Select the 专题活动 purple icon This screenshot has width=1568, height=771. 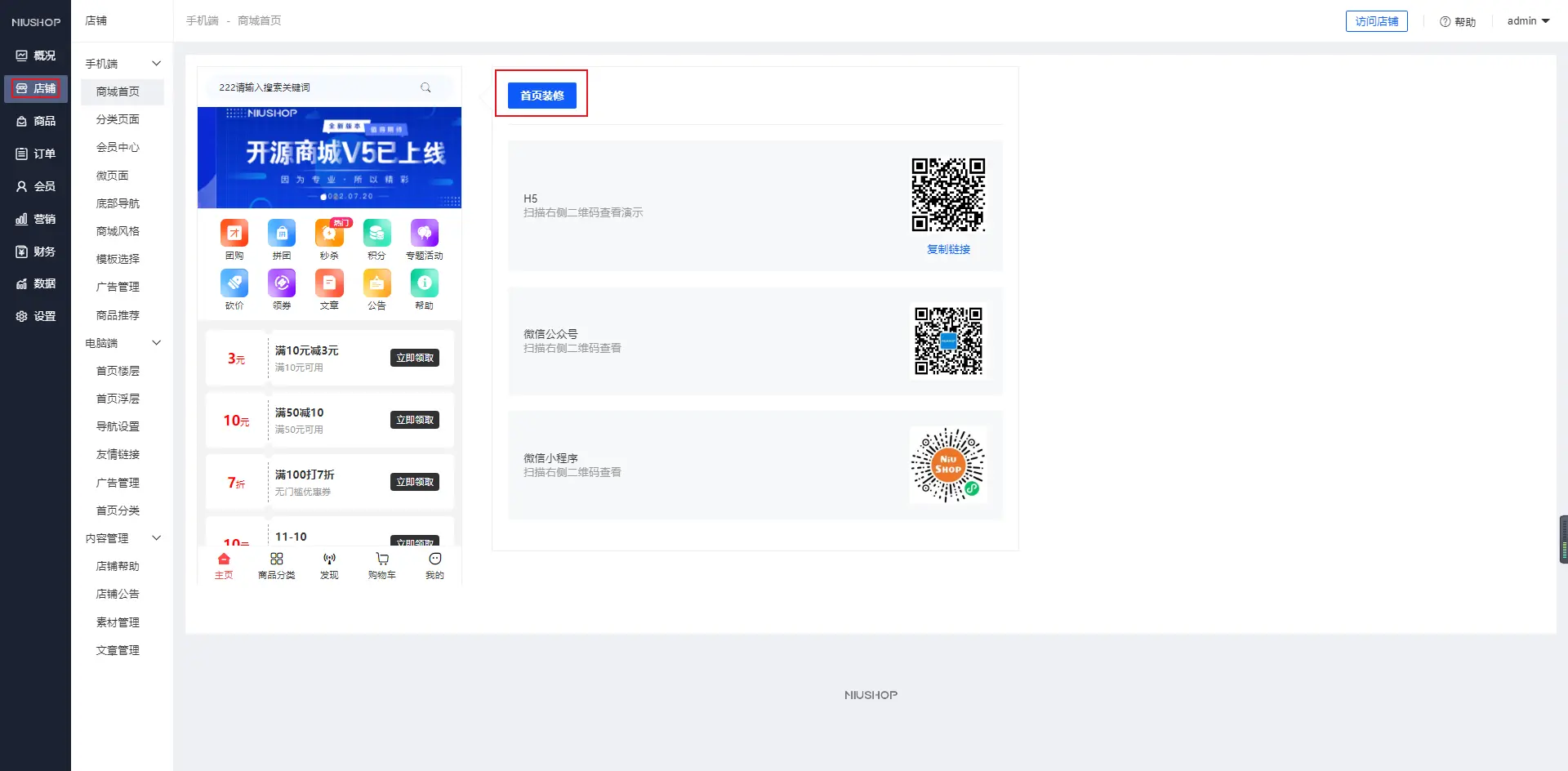click(424, 234)
